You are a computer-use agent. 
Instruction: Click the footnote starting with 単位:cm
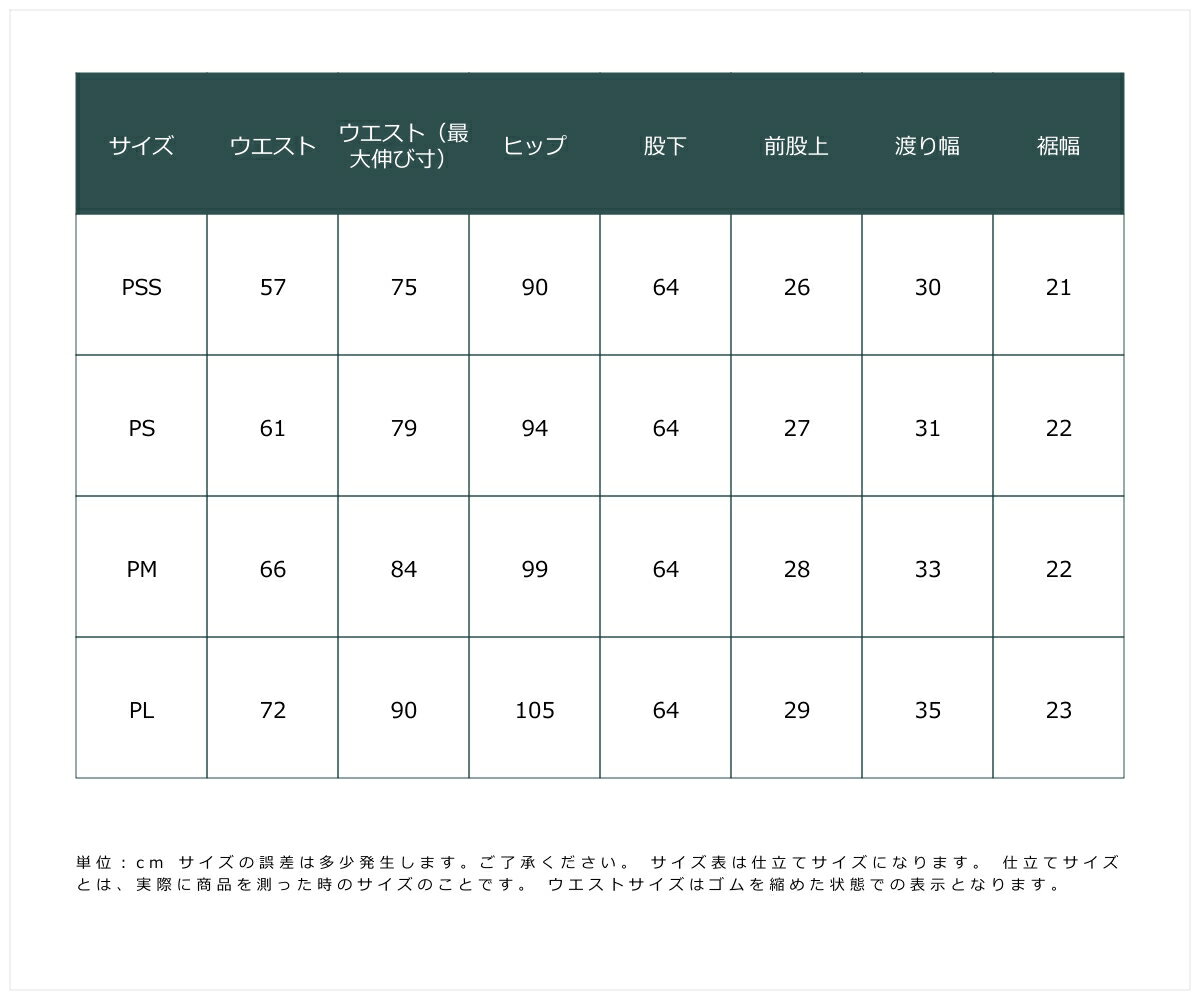pyautogui.click(x=598, y=873)
